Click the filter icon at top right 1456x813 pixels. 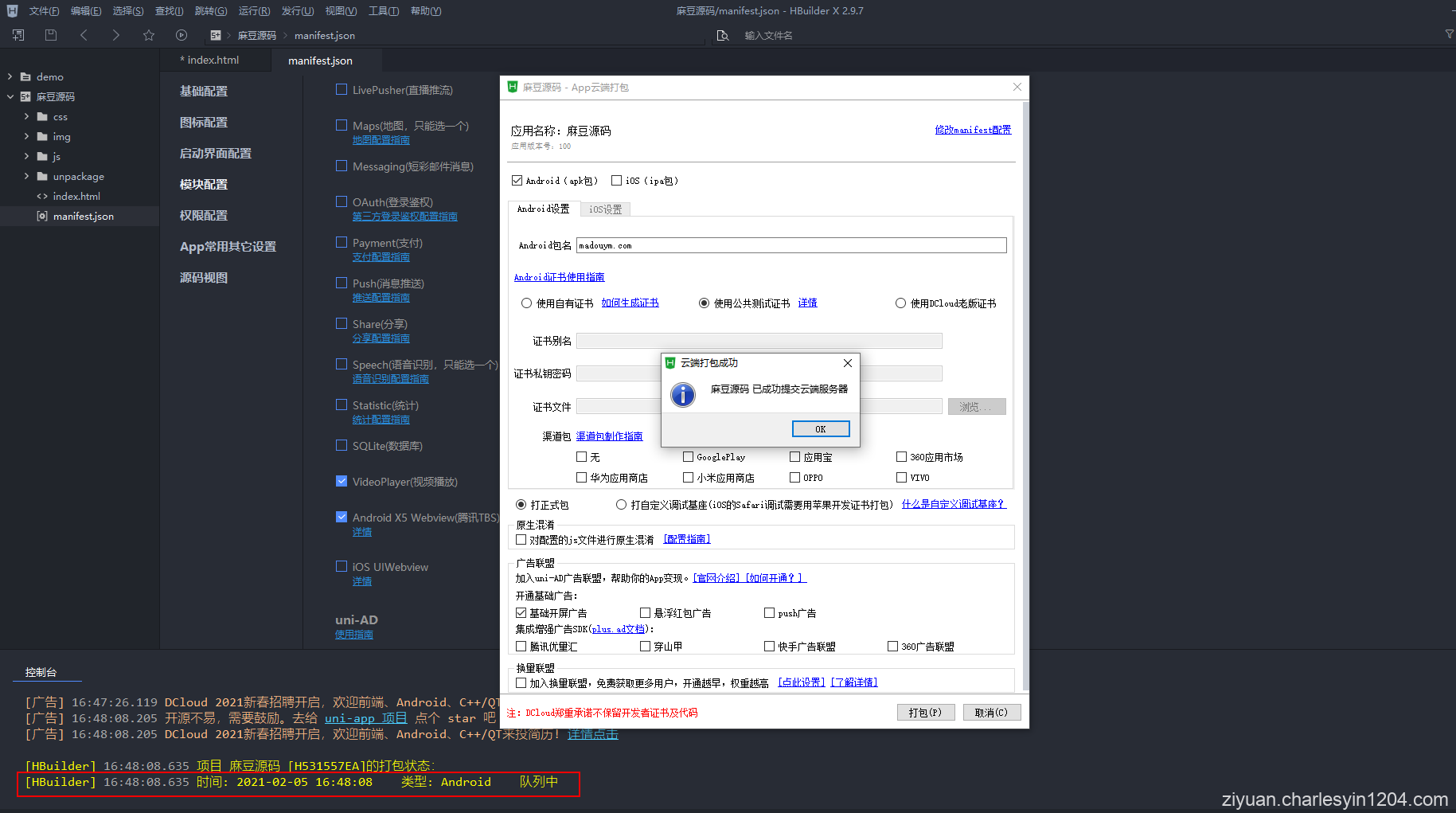(x=1448, y=35)
